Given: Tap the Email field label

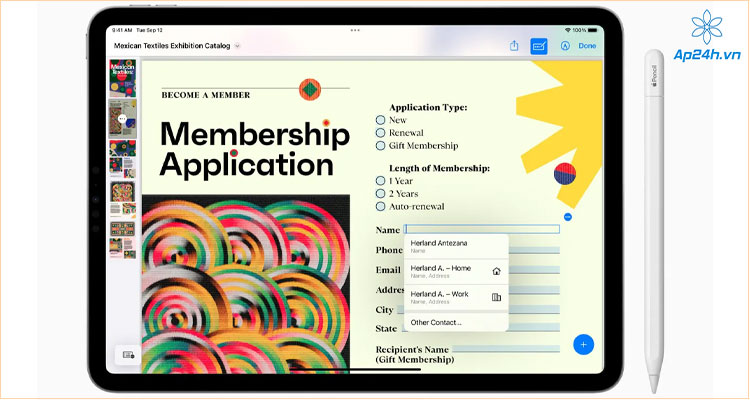Looking at the screenshot, I should 388,270.
